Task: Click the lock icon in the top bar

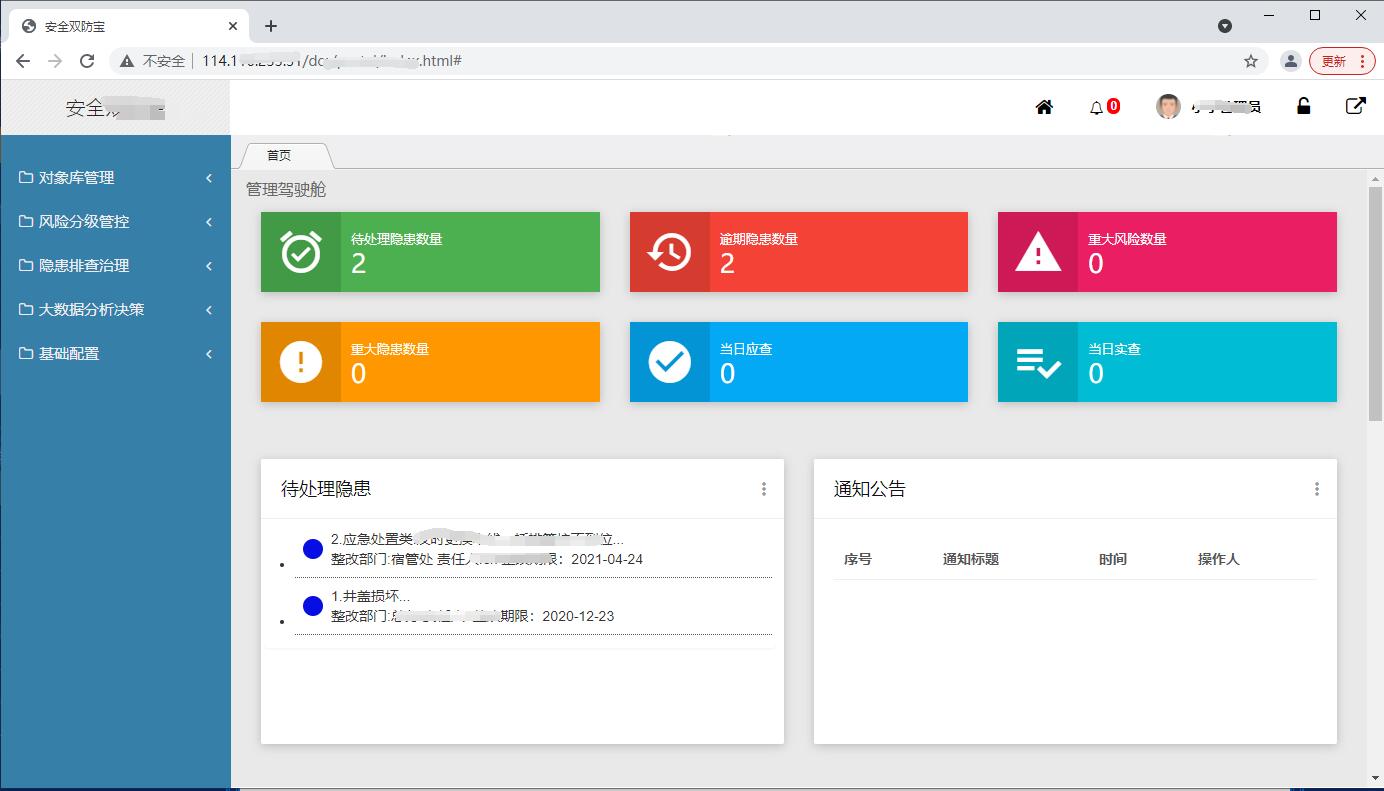Action: (1303, 106)
